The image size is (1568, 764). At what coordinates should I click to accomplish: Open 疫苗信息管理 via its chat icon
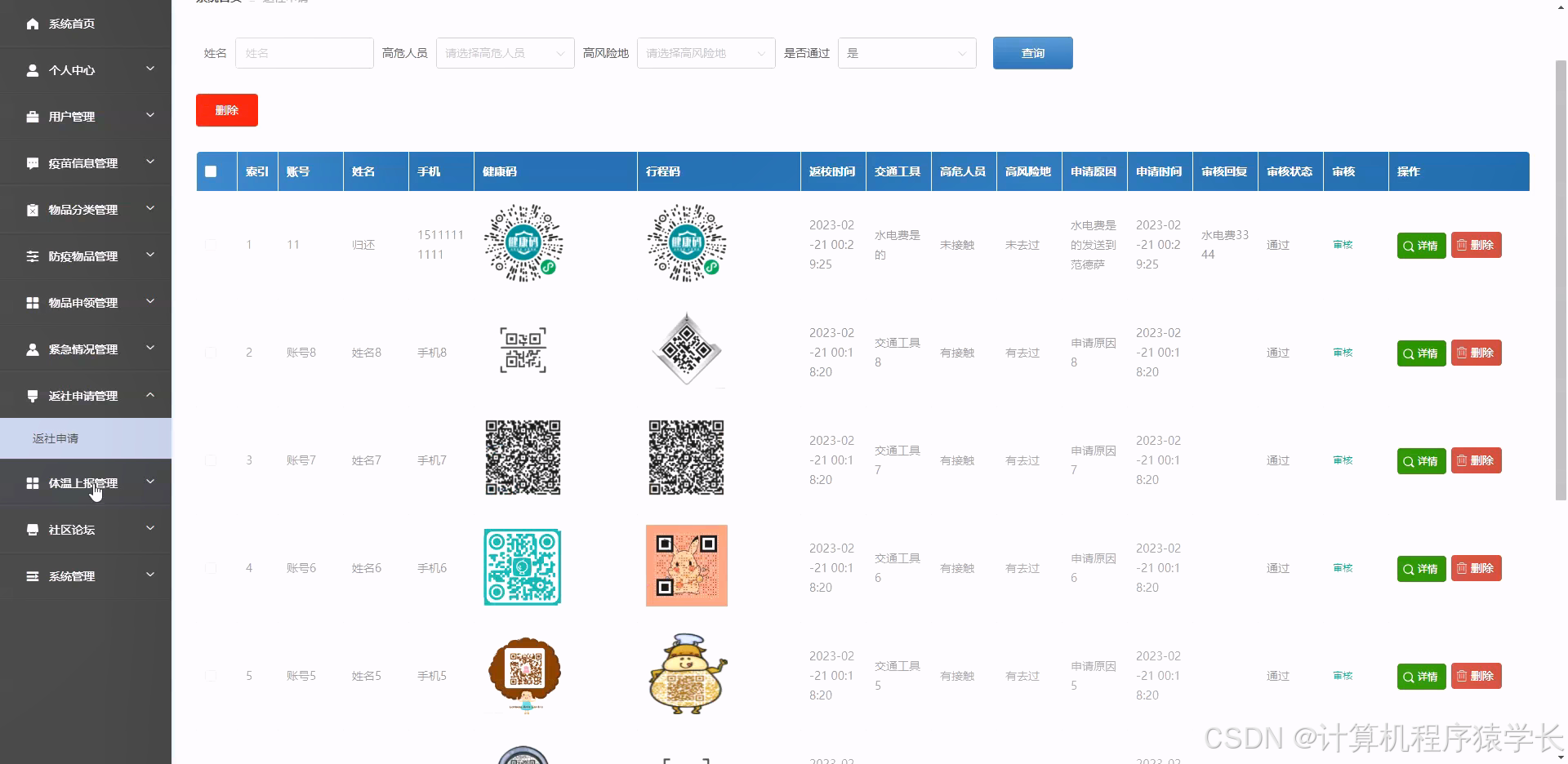pos(32,163)
